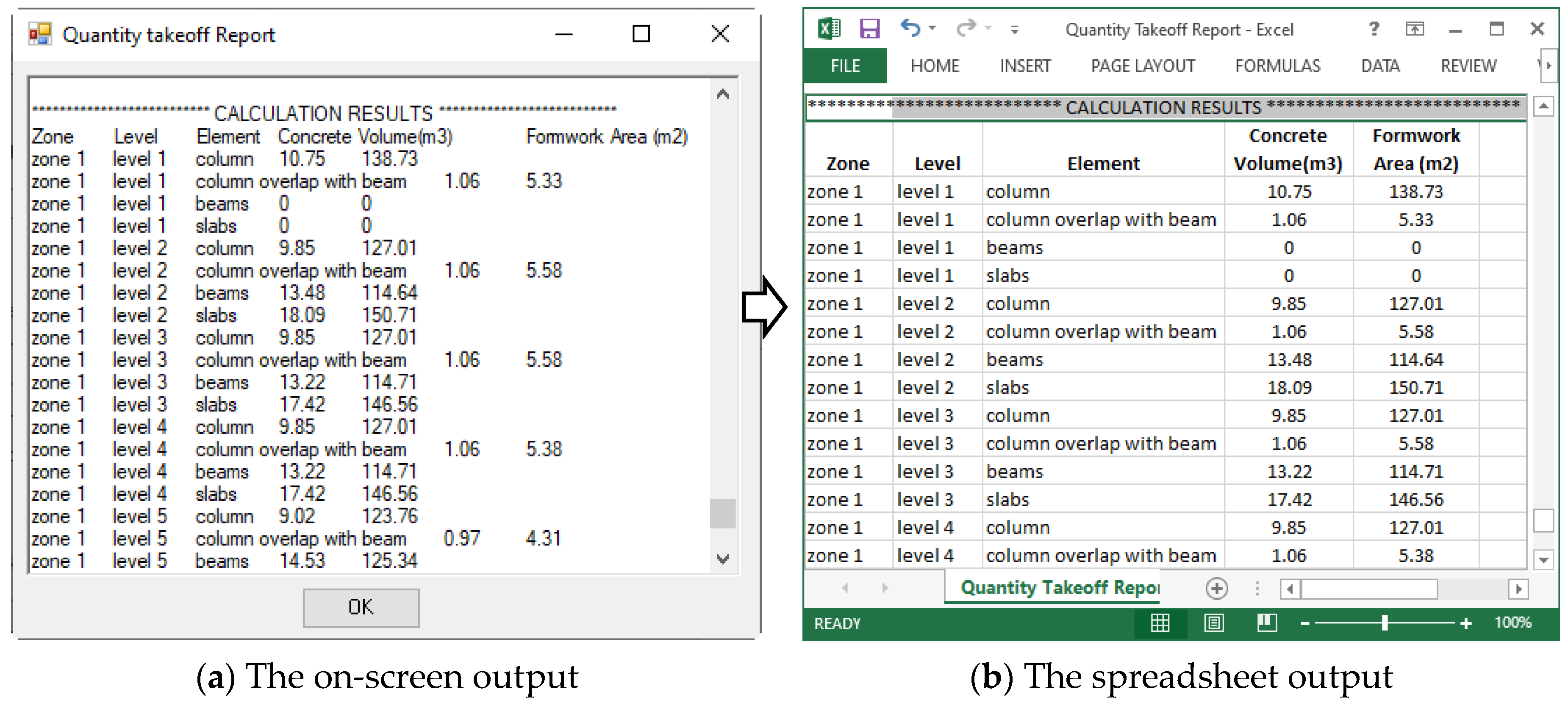Click previous sheet navigation arrow
This screenshot has width=1568, height=703.
click(845, 587)
